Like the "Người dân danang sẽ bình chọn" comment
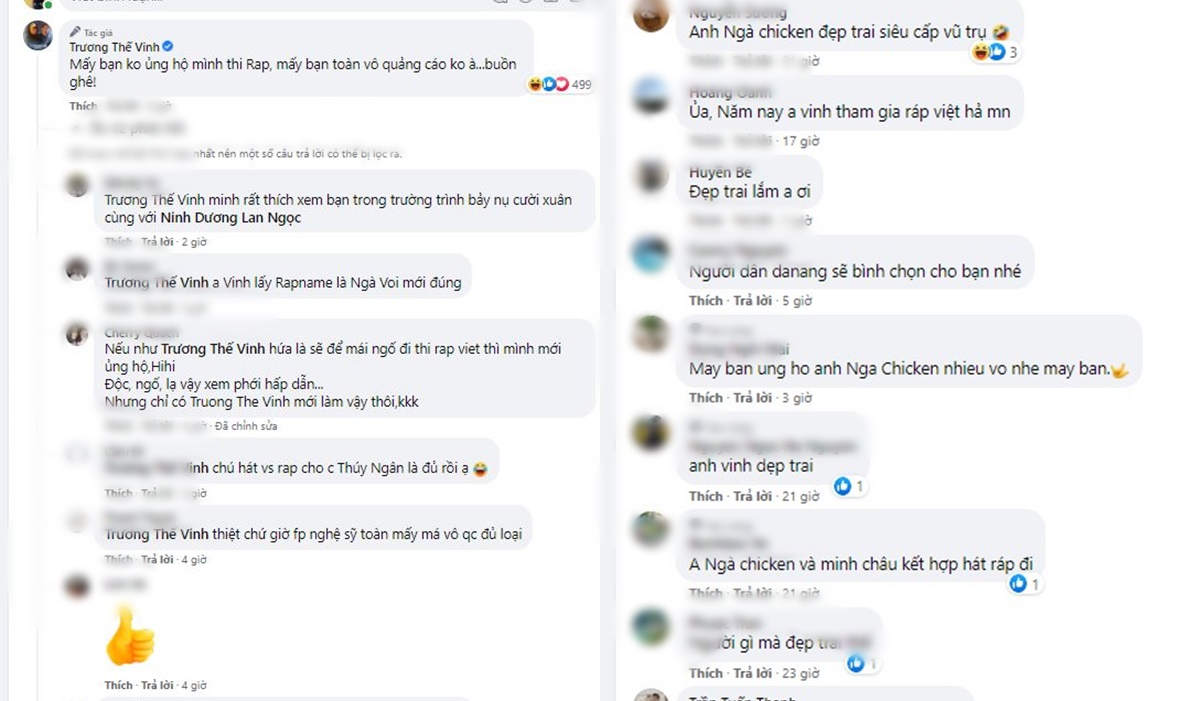Screen dimensions: 1200x701 [706, 300]
